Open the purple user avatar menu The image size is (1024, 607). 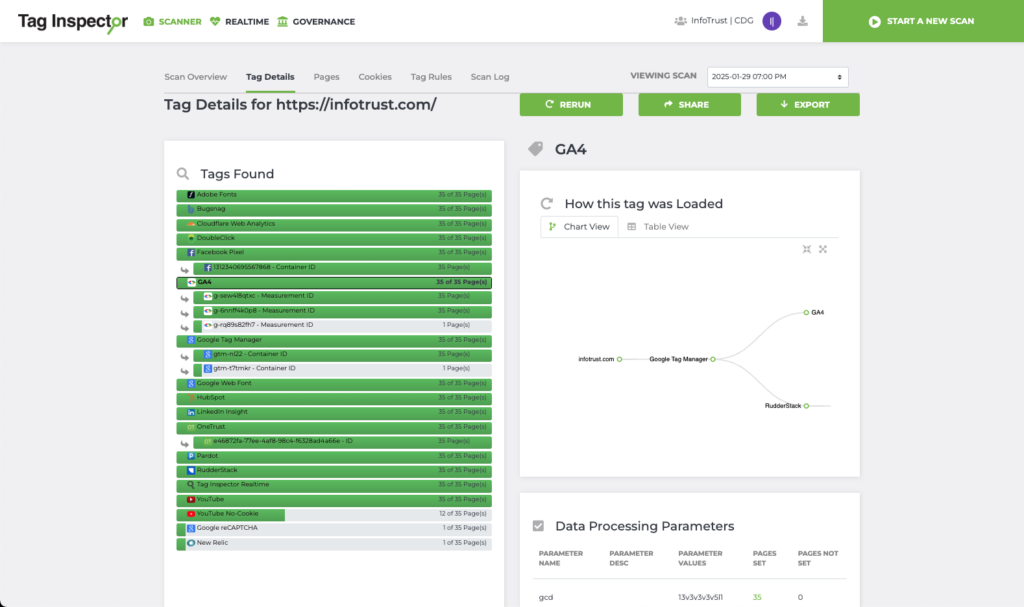pyautogui.click(x=771, y=21)
